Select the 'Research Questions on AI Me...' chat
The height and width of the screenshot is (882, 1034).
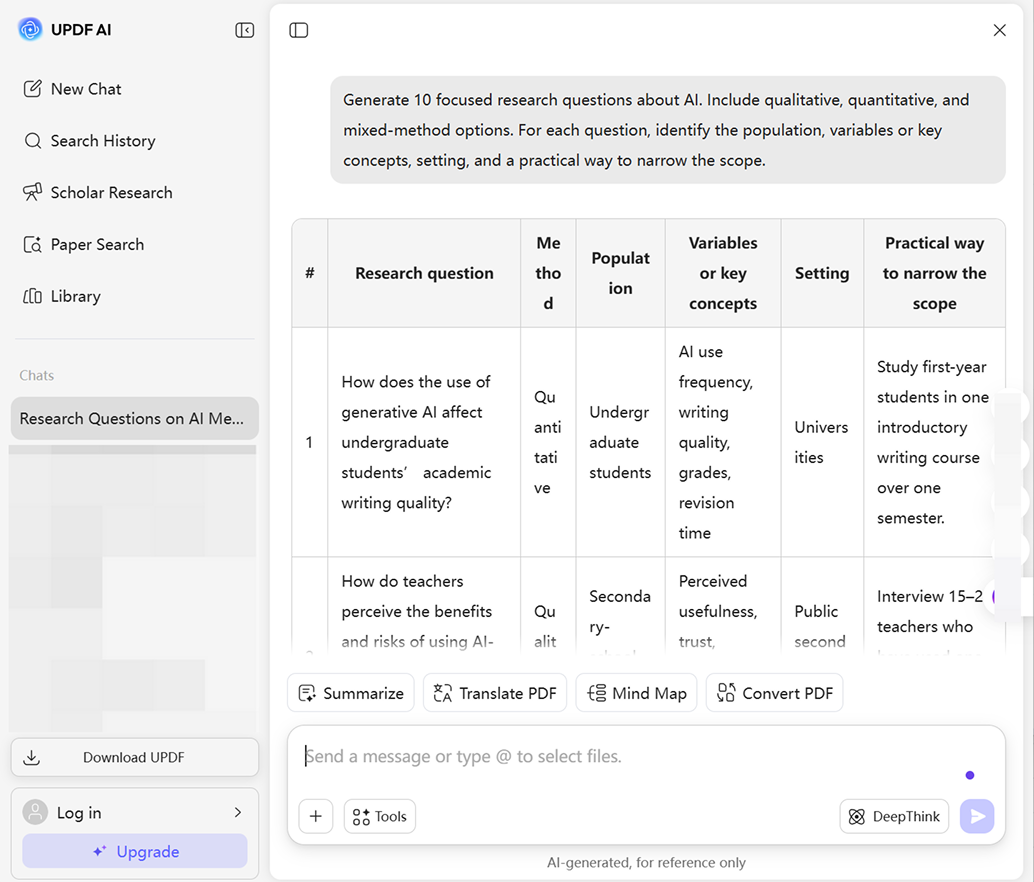click(135, 419)
